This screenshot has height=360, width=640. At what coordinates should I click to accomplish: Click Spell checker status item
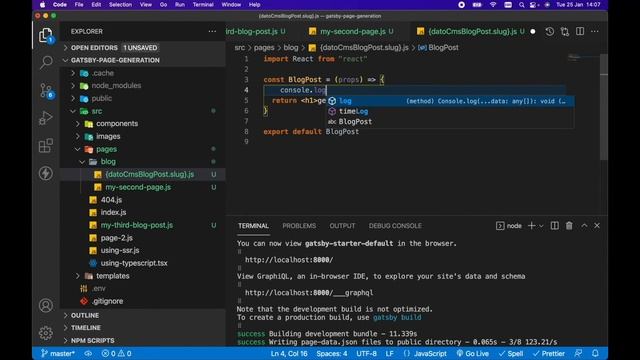click(x=511, y=353)
